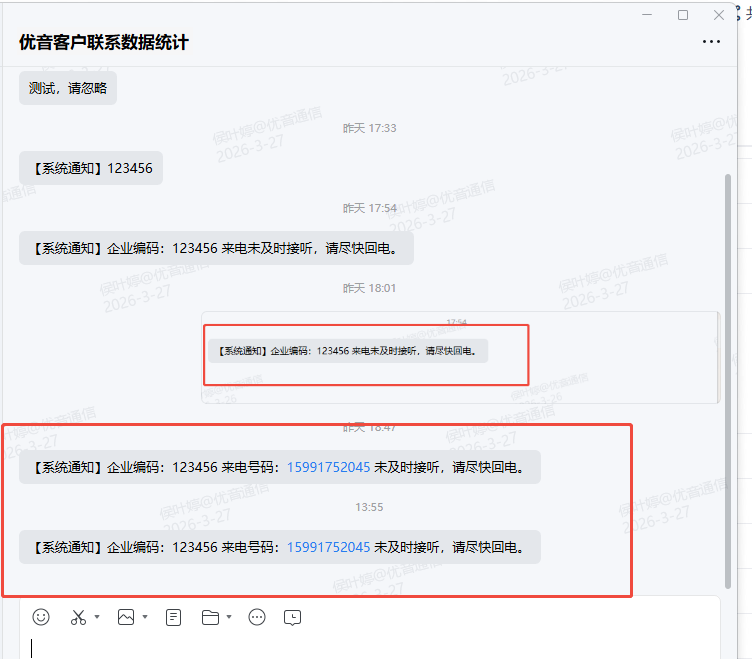Screen dimensions: 752x659
Task: Open the circled ellipsis more tools
Action: coord(257,617)
